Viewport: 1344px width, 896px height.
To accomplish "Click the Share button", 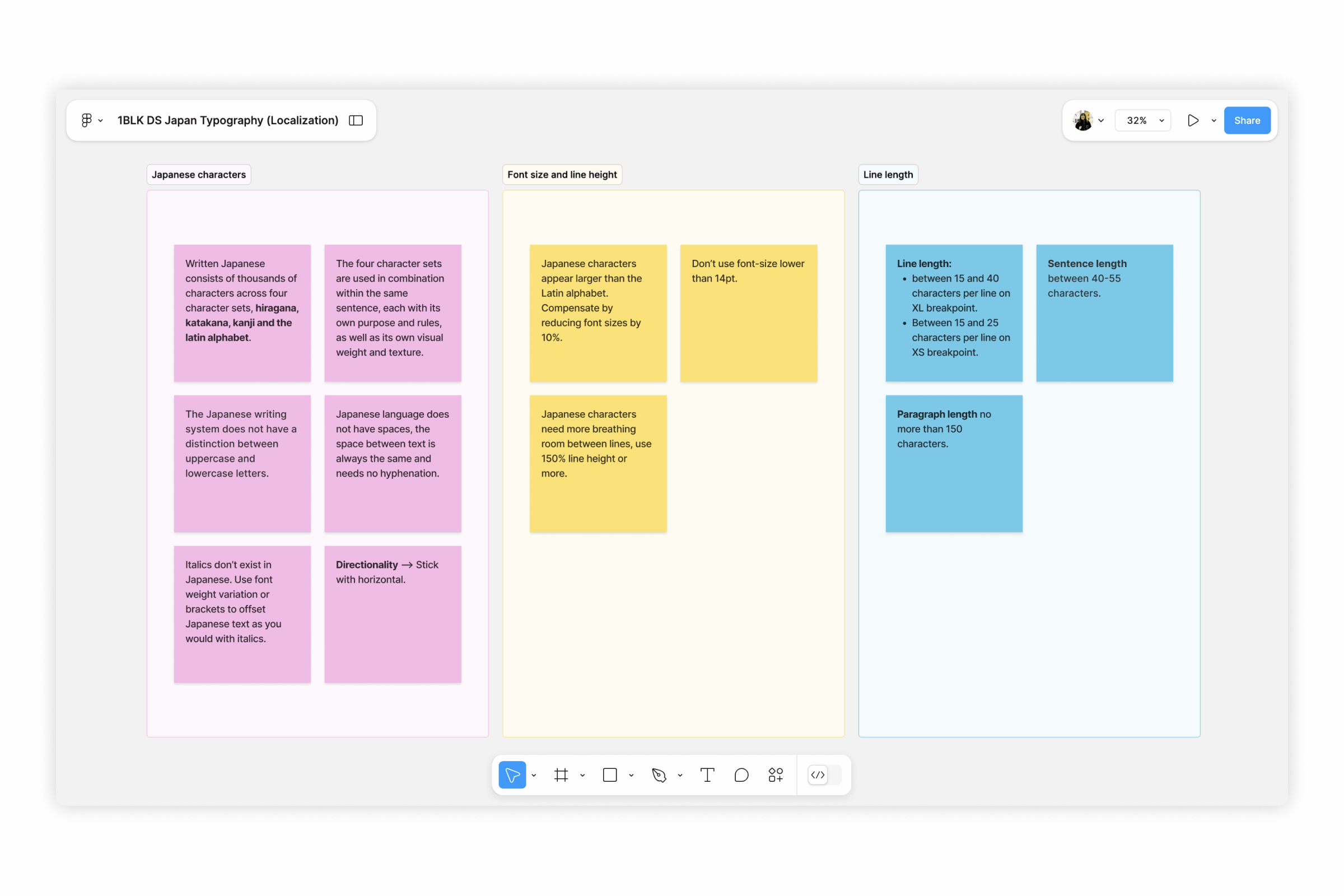I will coord(1247,120).
